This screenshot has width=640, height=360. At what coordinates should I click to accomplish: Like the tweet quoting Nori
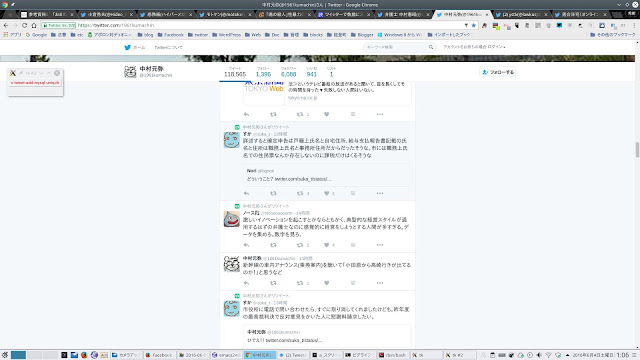point(327,193)
